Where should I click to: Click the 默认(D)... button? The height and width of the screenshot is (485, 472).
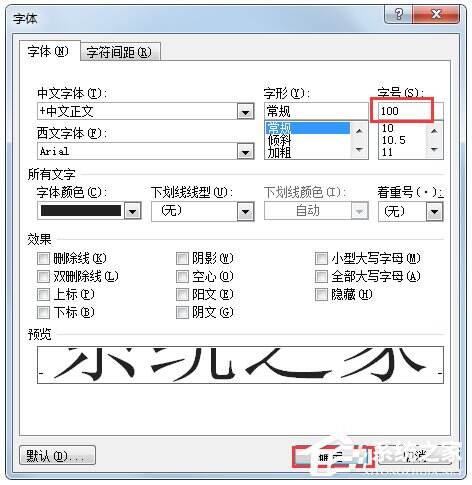57,455
